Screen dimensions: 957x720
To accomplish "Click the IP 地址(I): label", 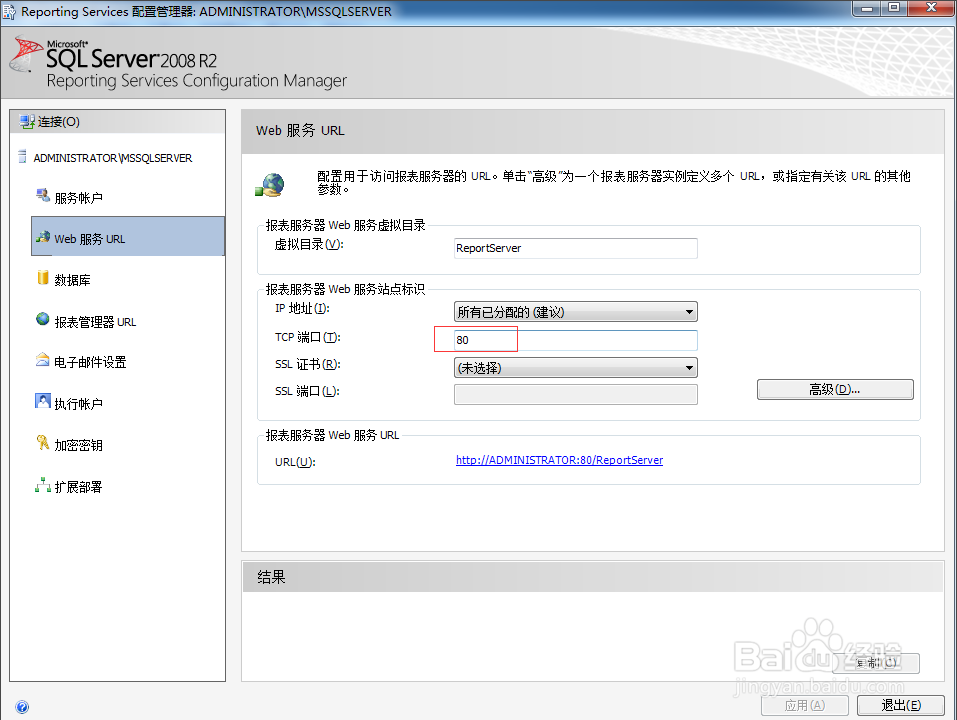I will point(302,309).
